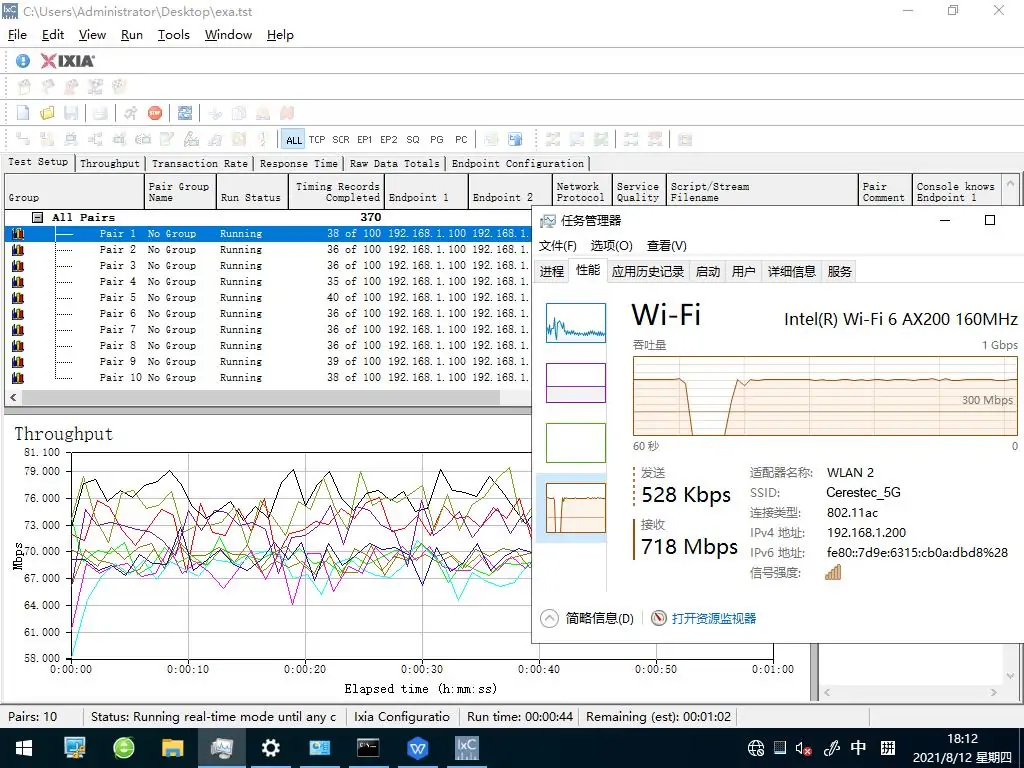Sort by the Endpoint 1 column header
This screenshot has height=768, width=1024.
coord(426,192)
